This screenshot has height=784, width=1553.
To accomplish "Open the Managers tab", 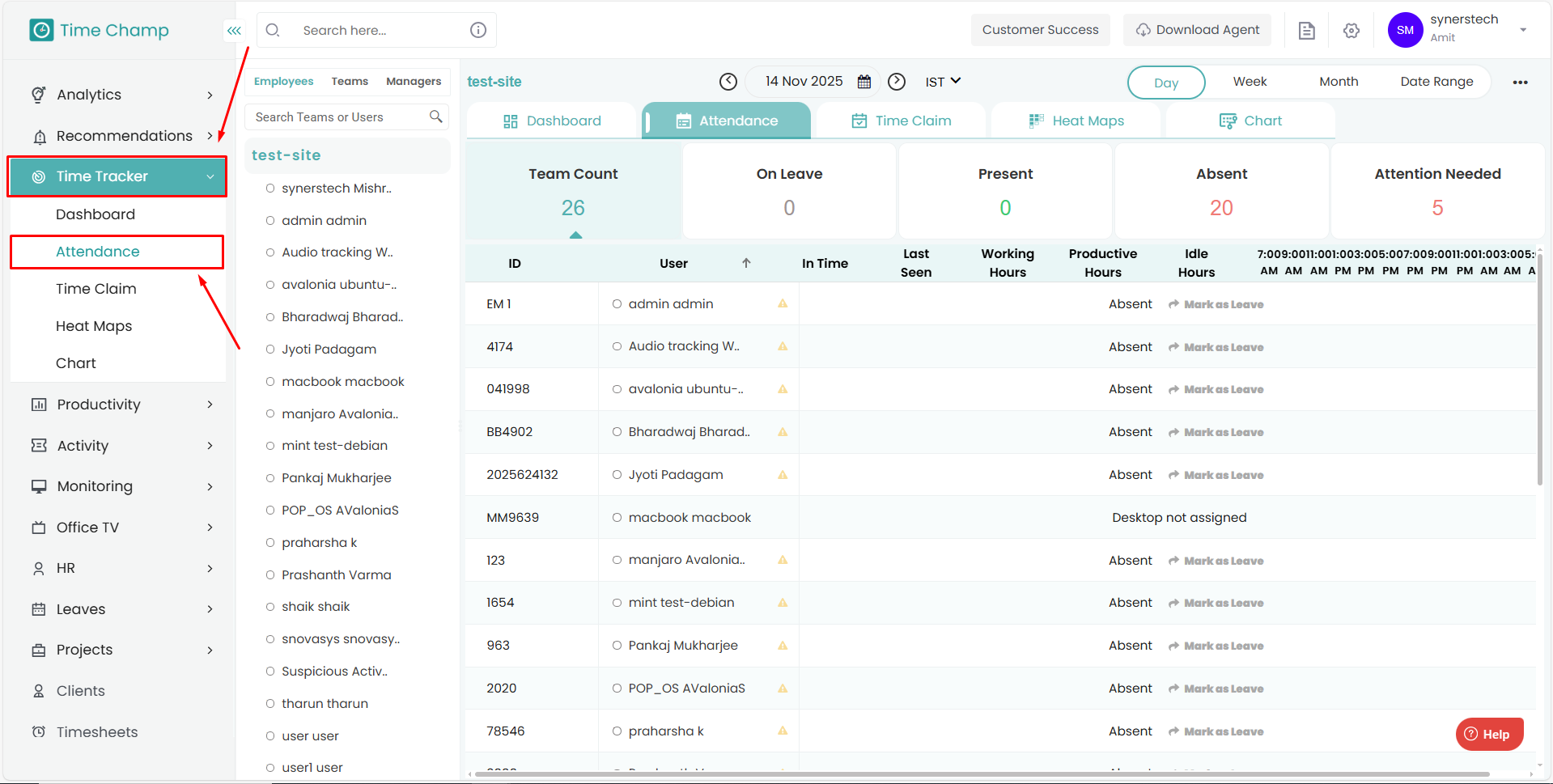I will click(414, 82).
